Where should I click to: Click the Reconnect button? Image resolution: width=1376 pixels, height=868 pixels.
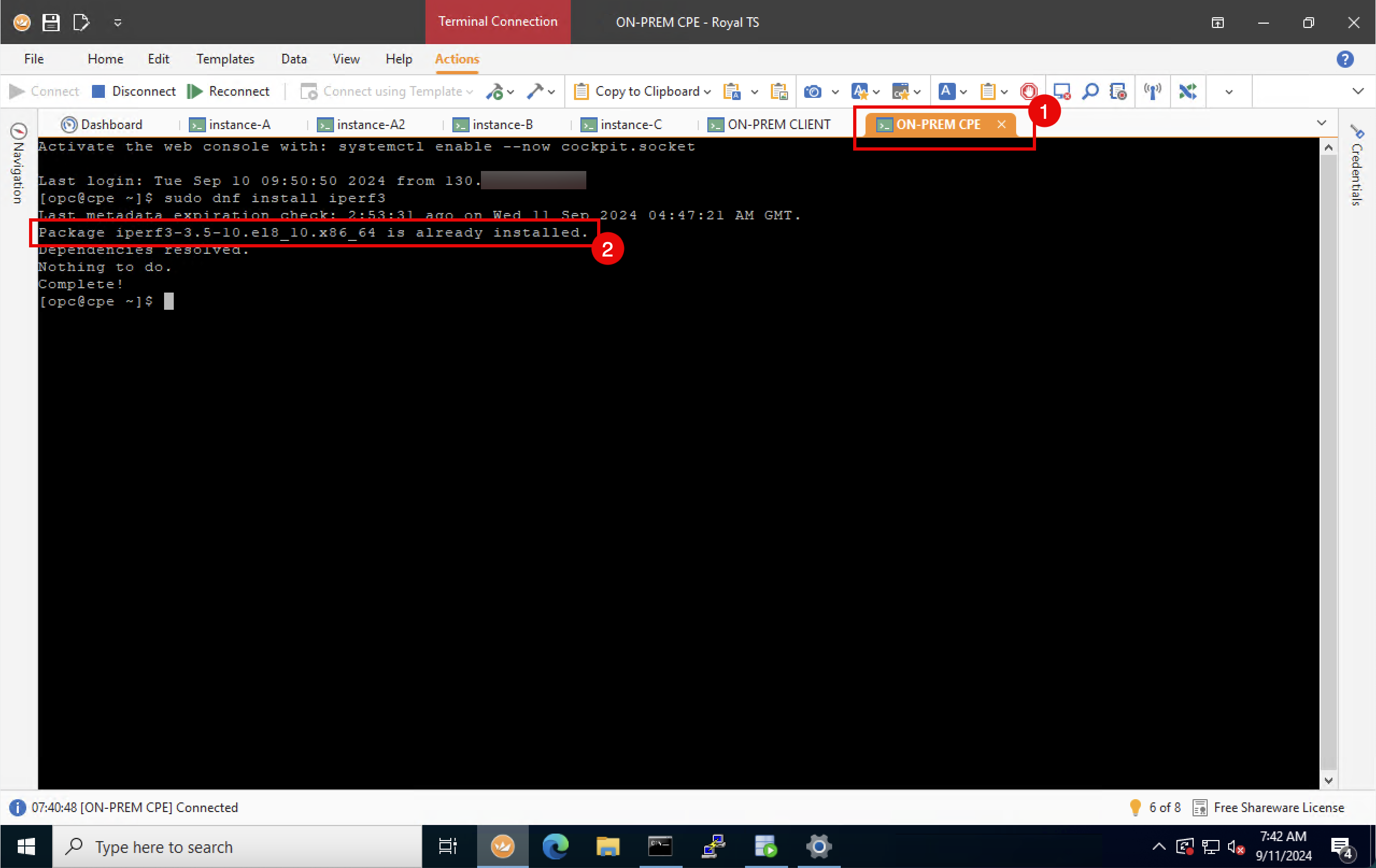(x=229, y=91)
